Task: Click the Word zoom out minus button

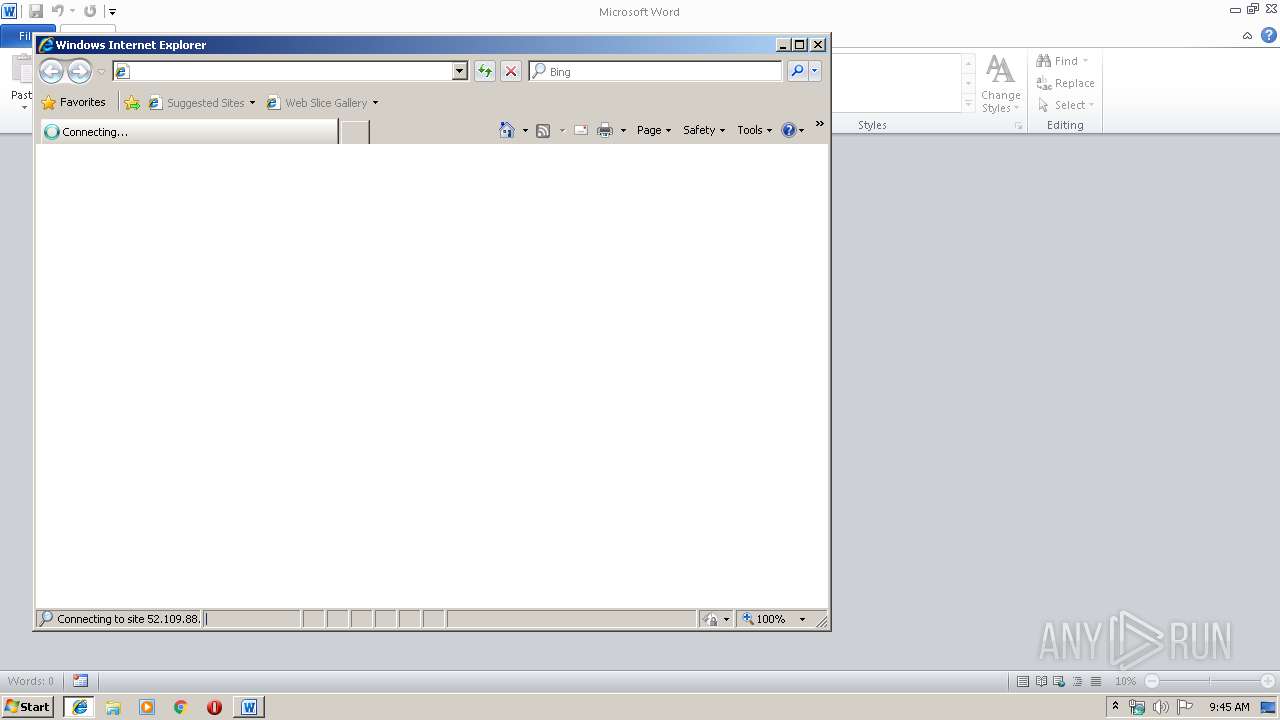Action: (x=1152, y=681)
